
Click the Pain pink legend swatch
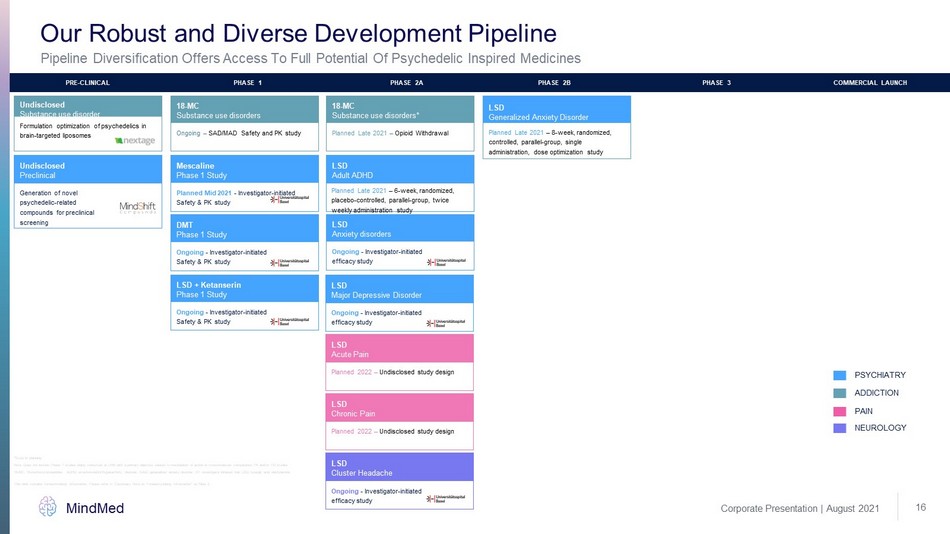click(x=840, y=411)
